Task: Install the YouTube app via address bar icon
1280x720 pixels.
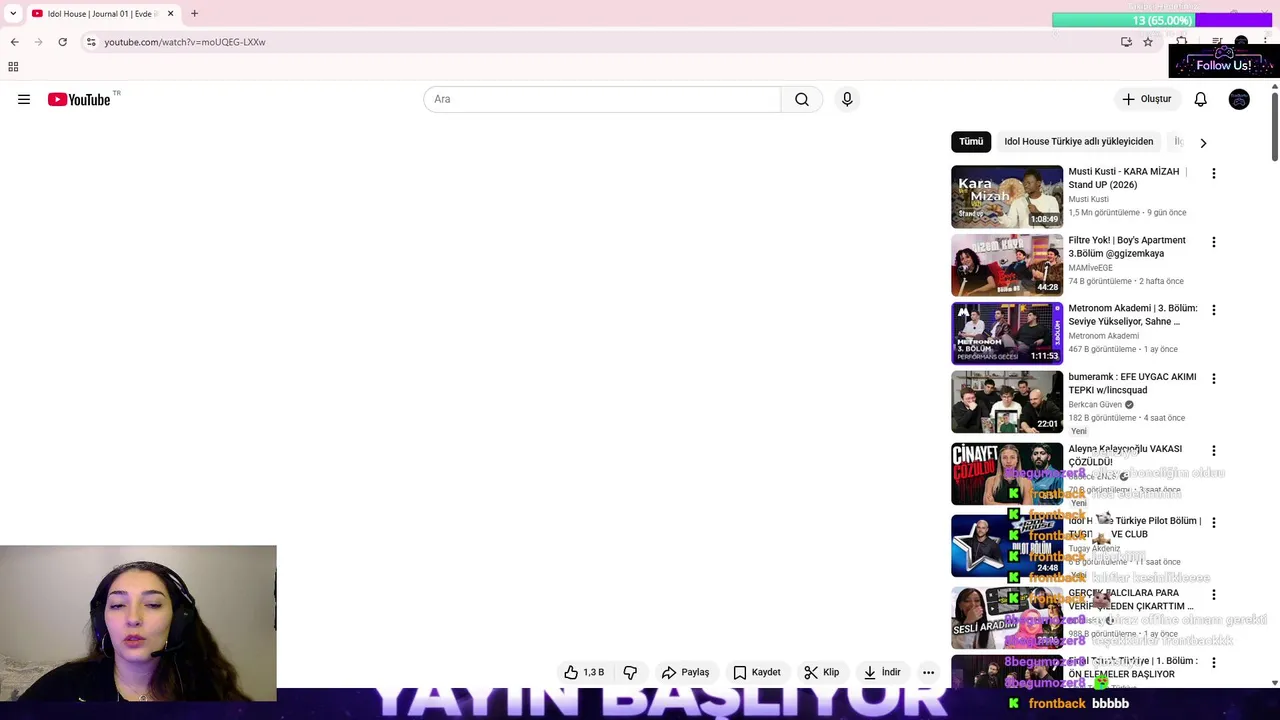Action: [x=1126, y=42]
